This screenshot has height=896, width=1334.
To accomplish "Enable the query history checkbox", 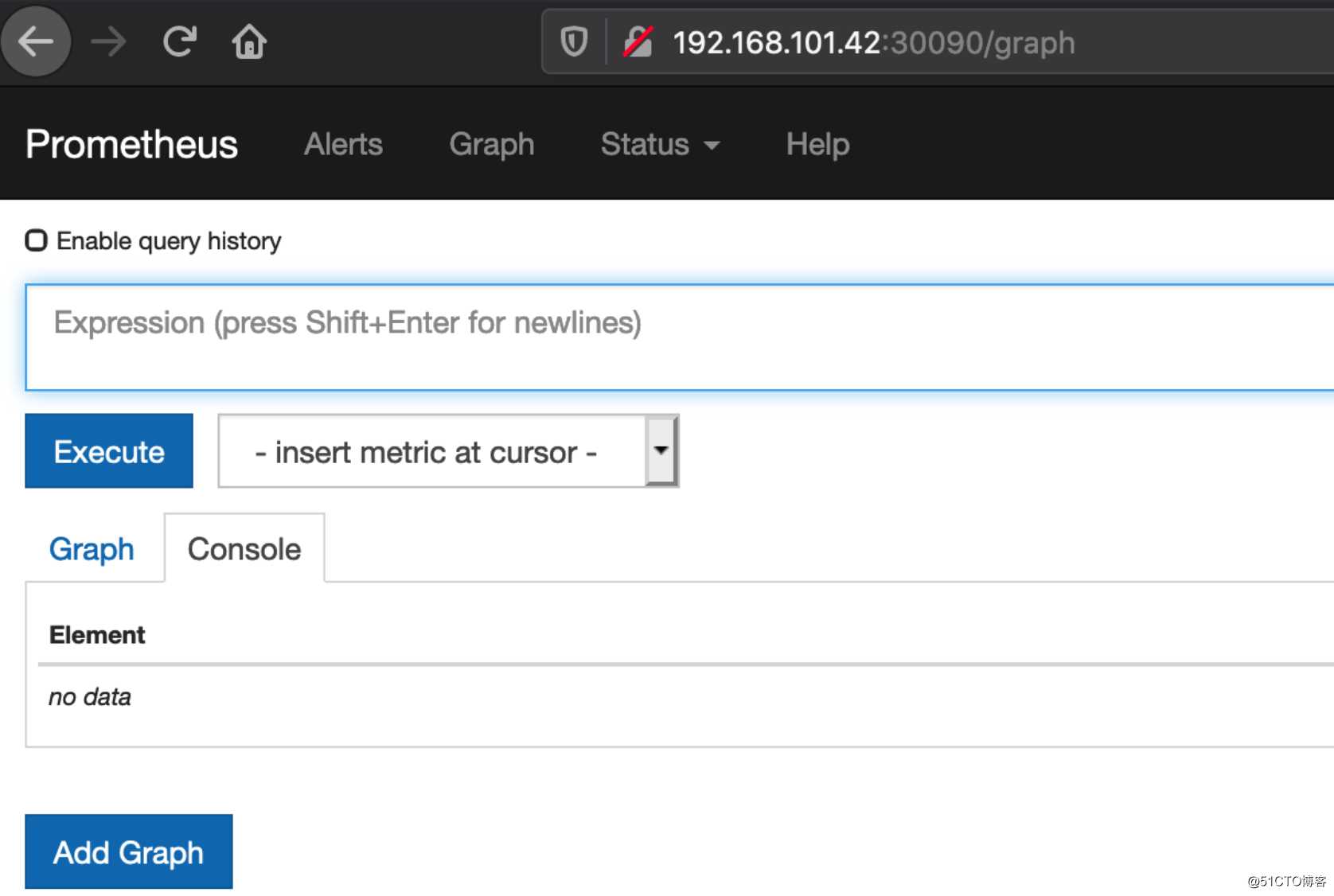I will (x=36, y=240).
